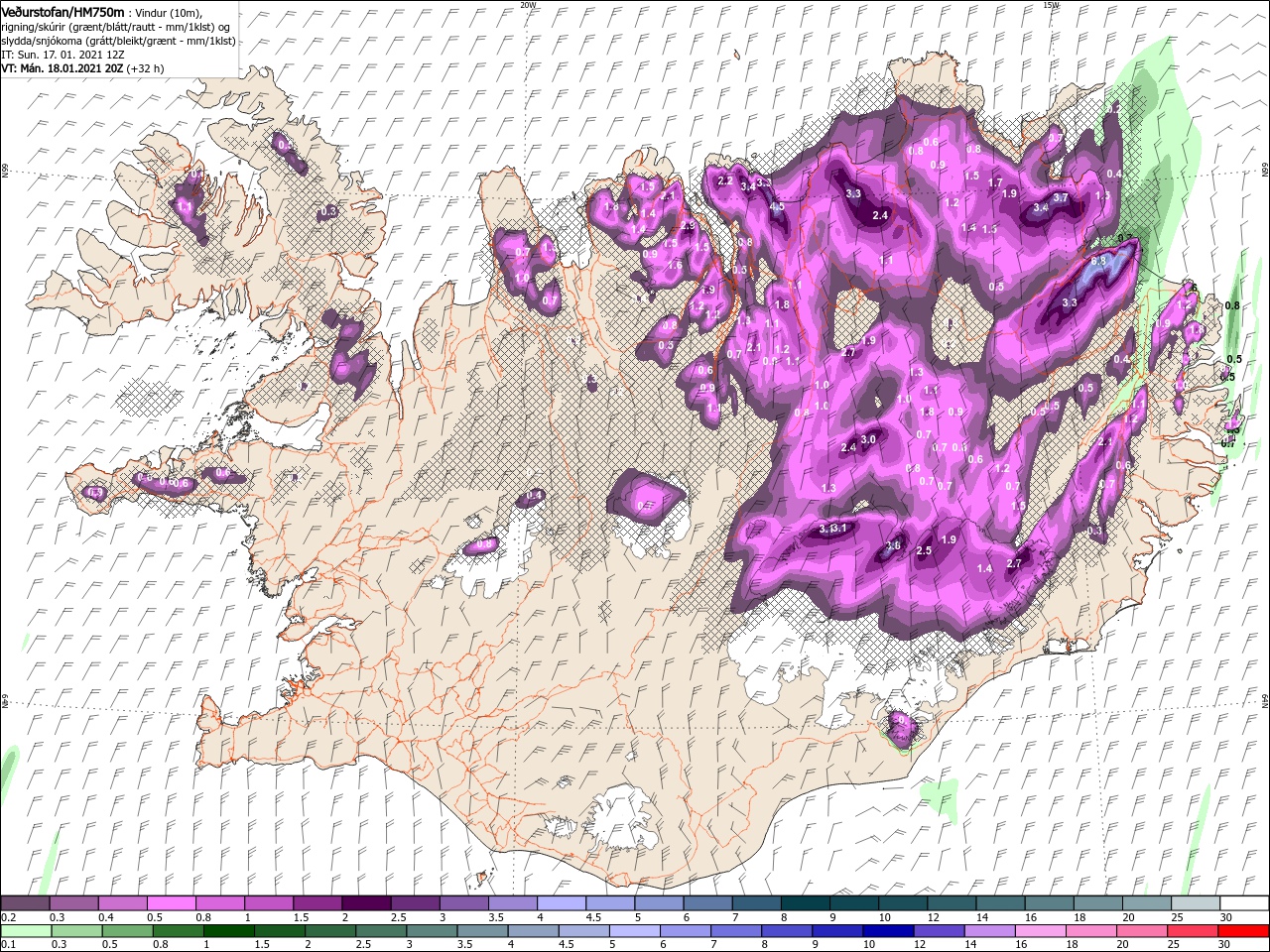Click the 3.0 snowfall value on the map
The image size is (1270, 952).
click(x=868, y=439)
